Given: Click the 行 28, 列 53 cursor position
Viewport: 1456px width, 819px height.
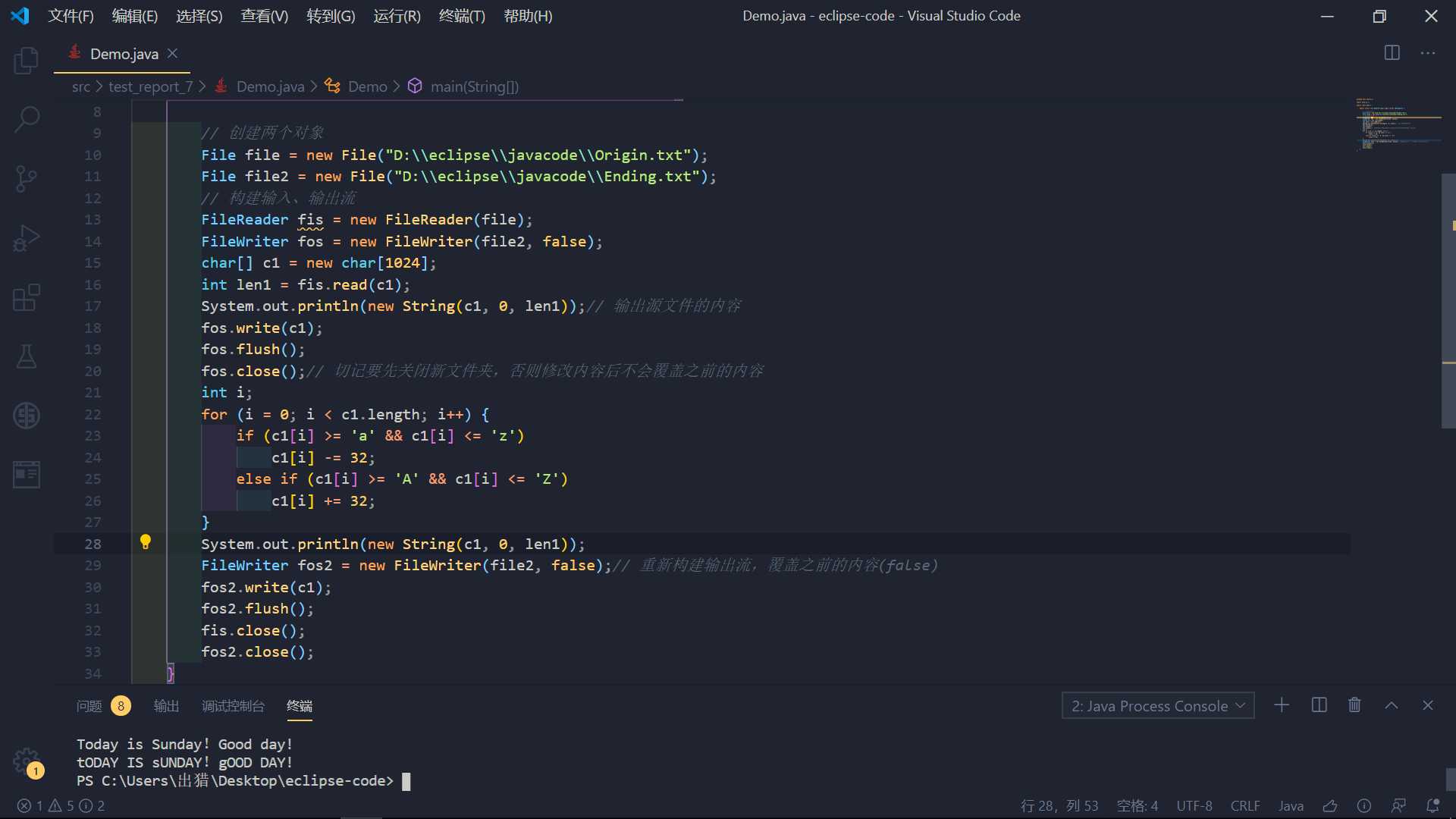Looking at the screenshot, I should (1059, 805).
